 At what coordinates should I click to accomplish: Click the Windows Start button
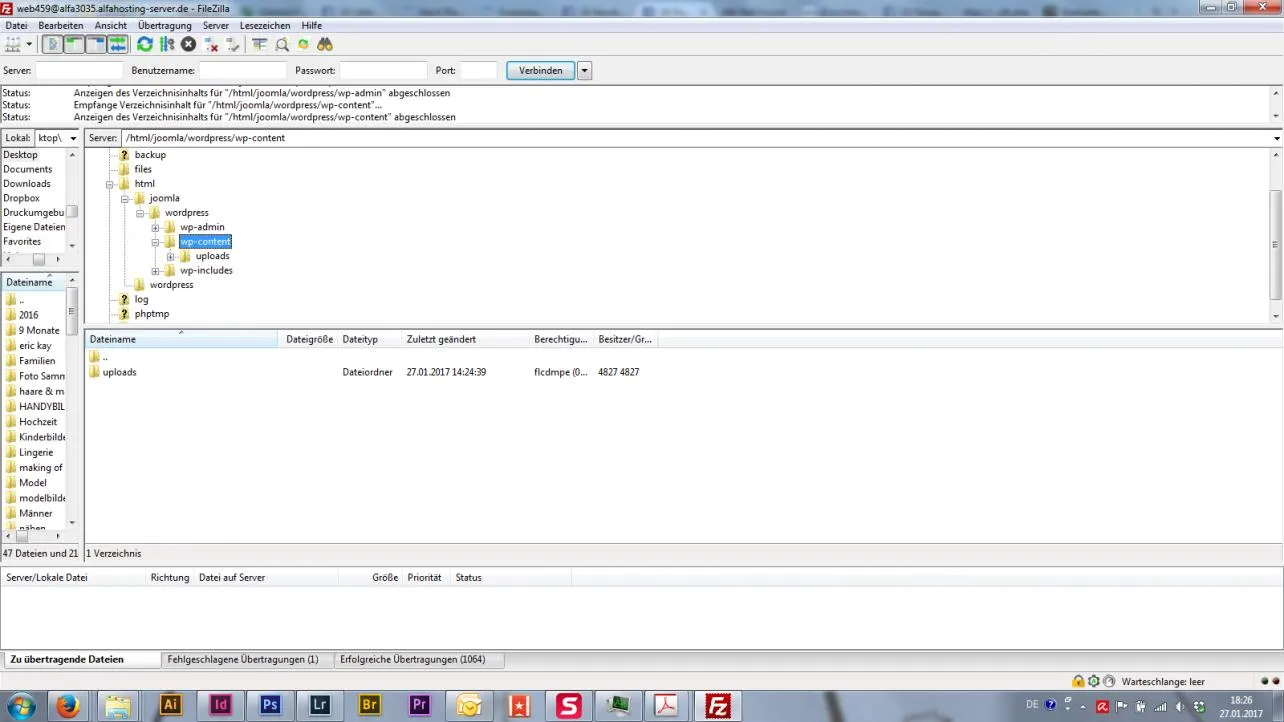pyautogui.click(x=20, y=705)
